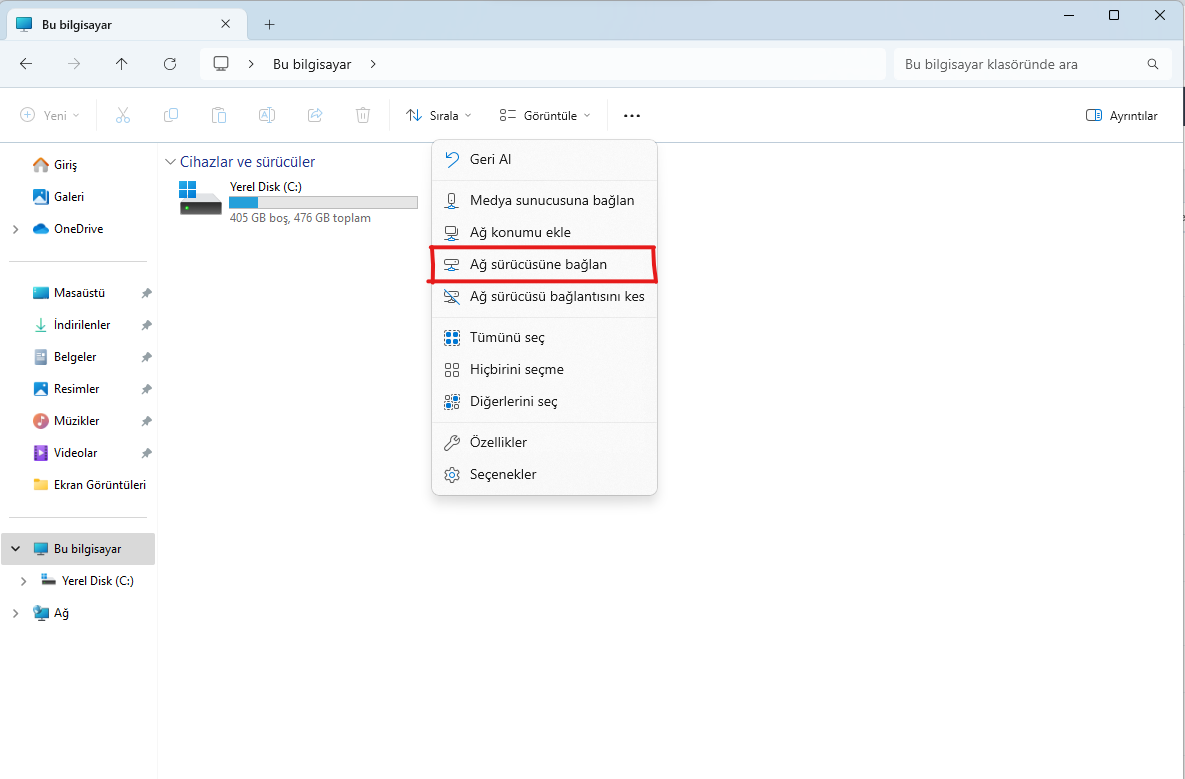Screen dimensions: 1185x779
Task: Collapse the Cihazlar ve sürücüler group
Action: tap(170, 162)
